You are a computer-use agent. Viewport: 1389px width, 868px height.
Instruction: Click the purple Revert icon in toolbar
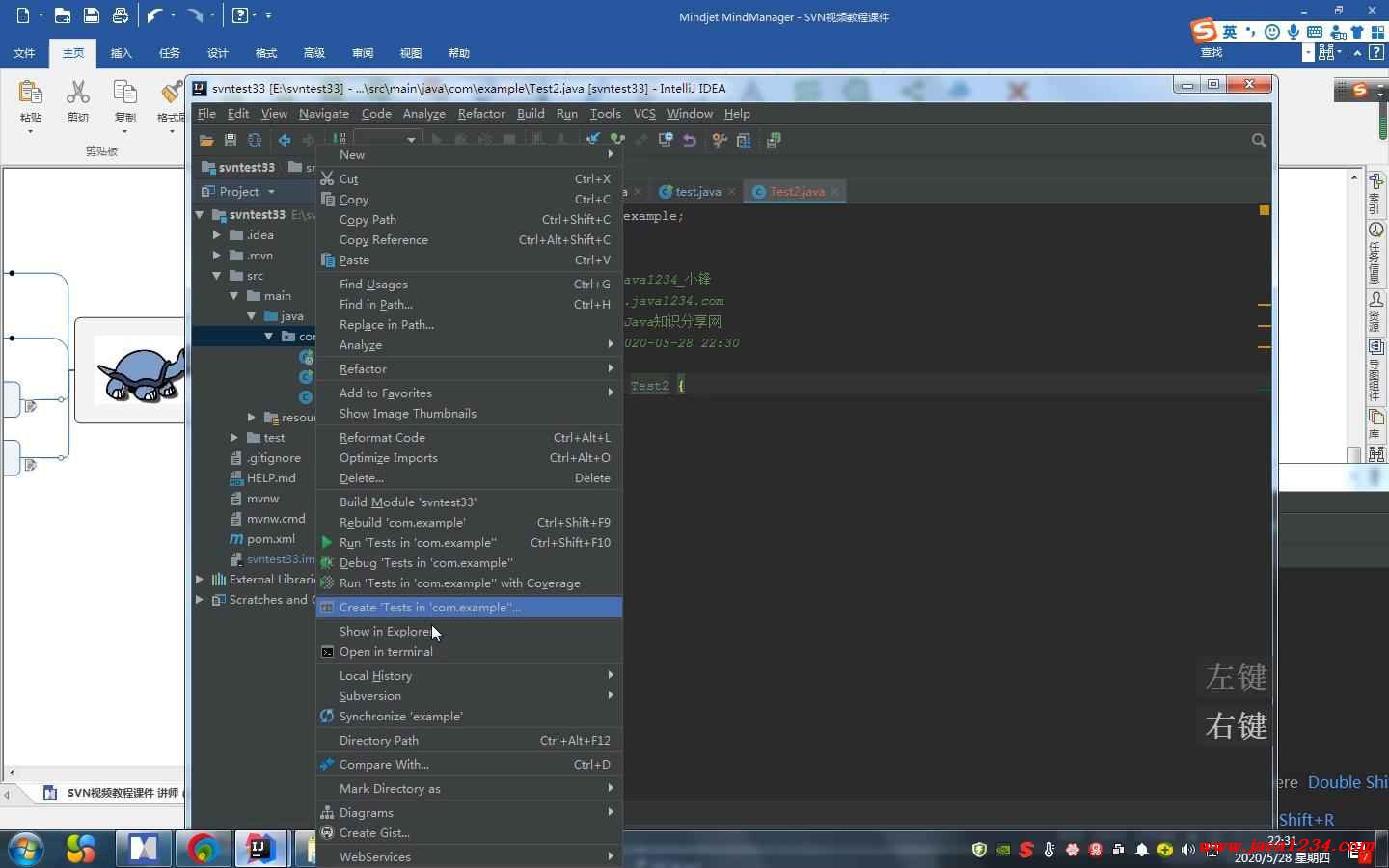tap(690, 140)
